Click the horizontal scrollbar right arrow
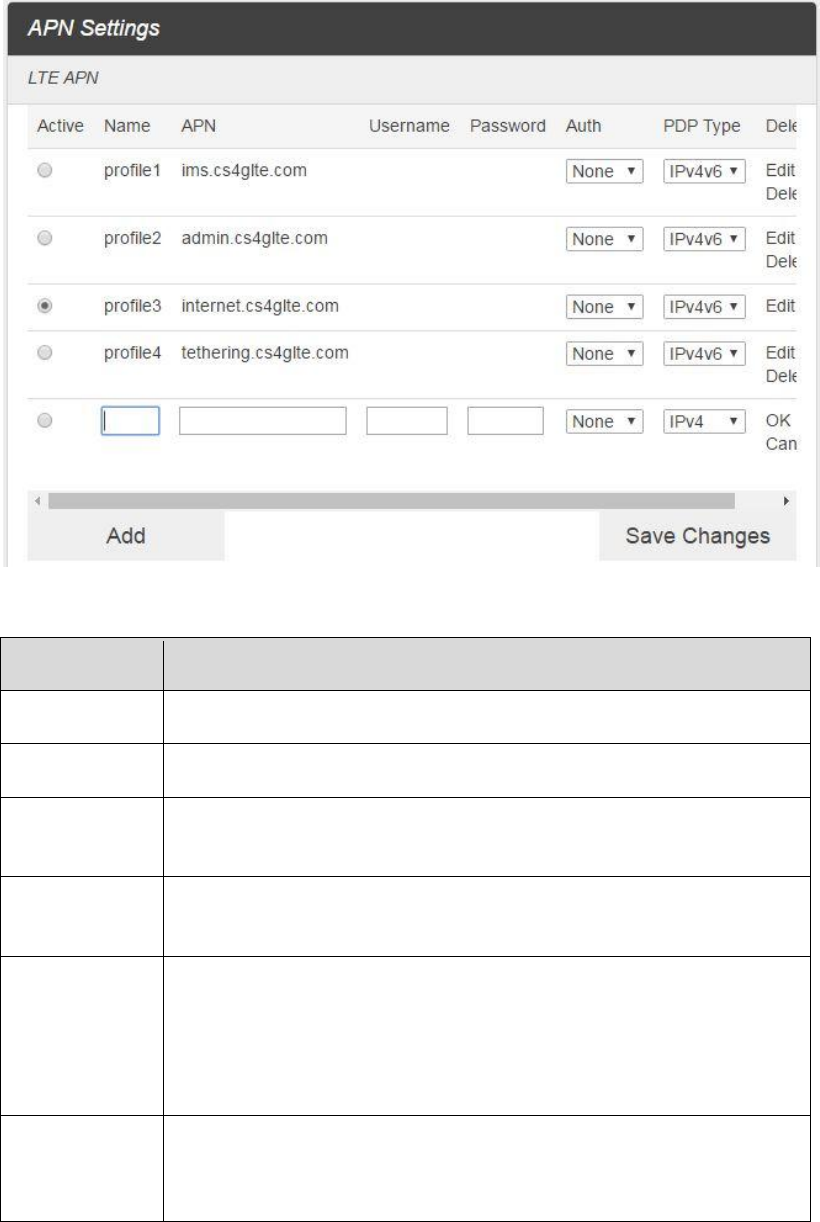The image size is (820, 1222). [786, 500]
